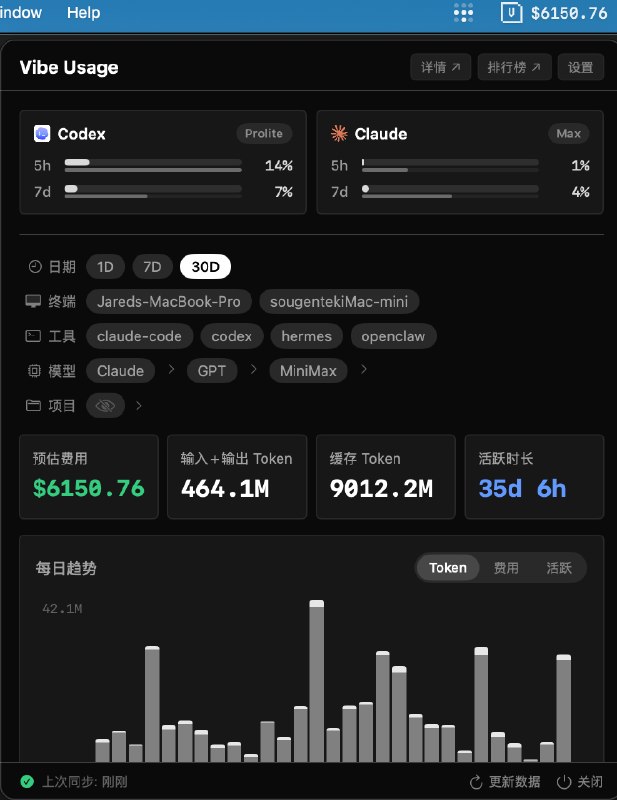Click Claude 7d usage progress bar
617x800 pixels.
(450, 192)
